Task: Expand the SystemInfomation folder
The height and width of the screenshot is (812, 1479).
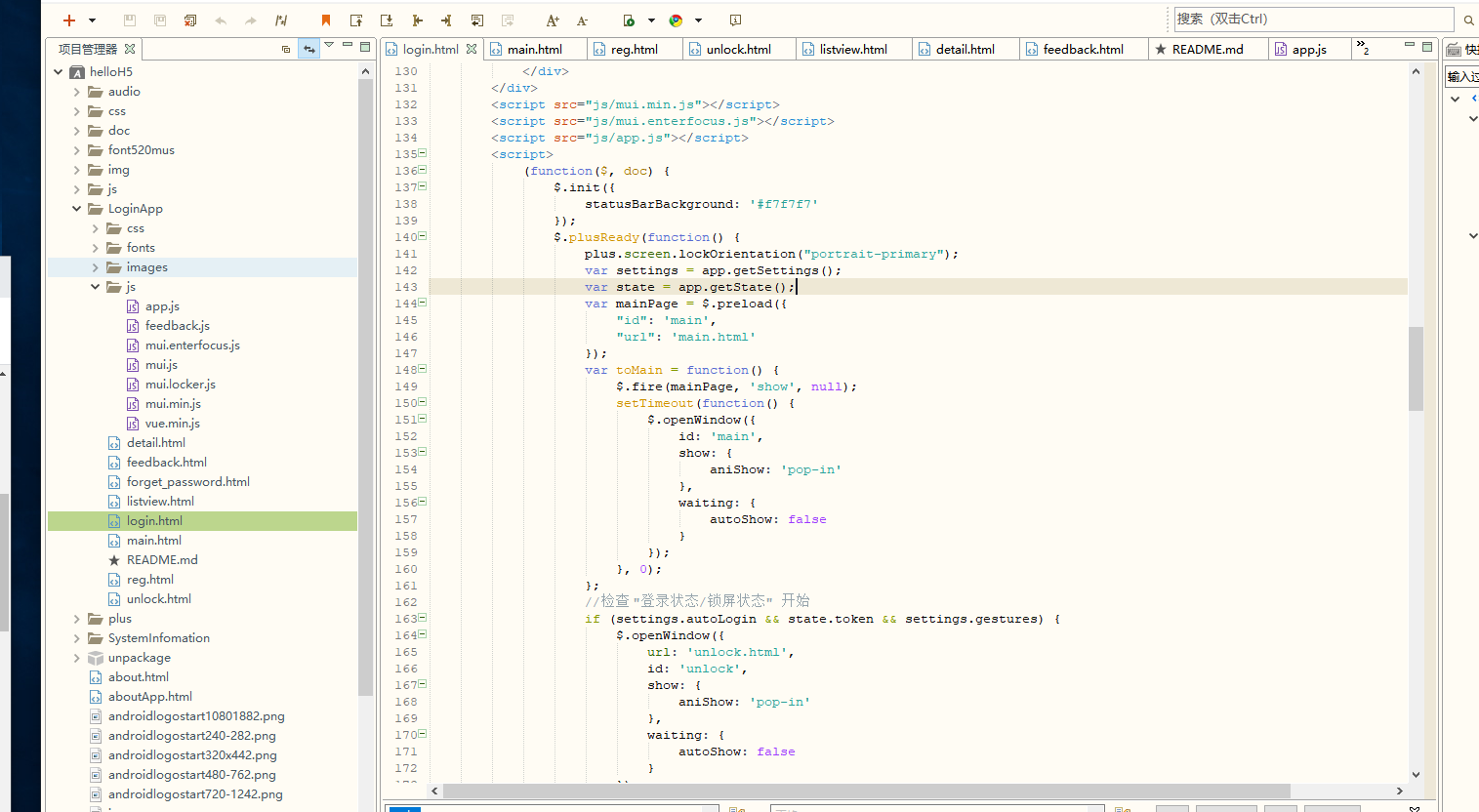Action: pyautogui.click(x=77, y=637)
